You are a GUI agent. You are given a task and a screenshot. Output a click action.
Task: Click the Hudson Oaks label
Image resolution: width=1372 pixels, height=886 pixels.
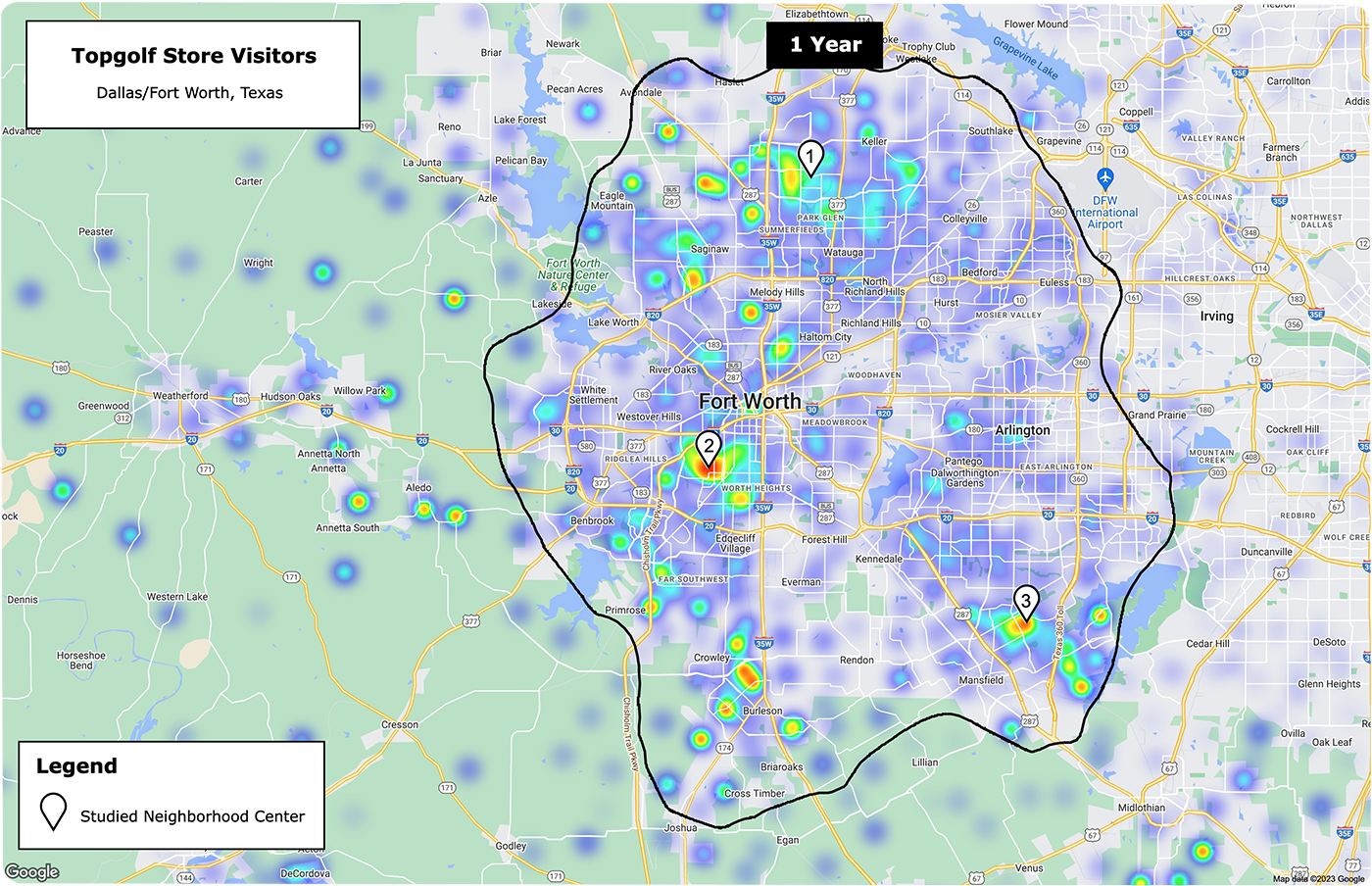[x=290, y=397]
